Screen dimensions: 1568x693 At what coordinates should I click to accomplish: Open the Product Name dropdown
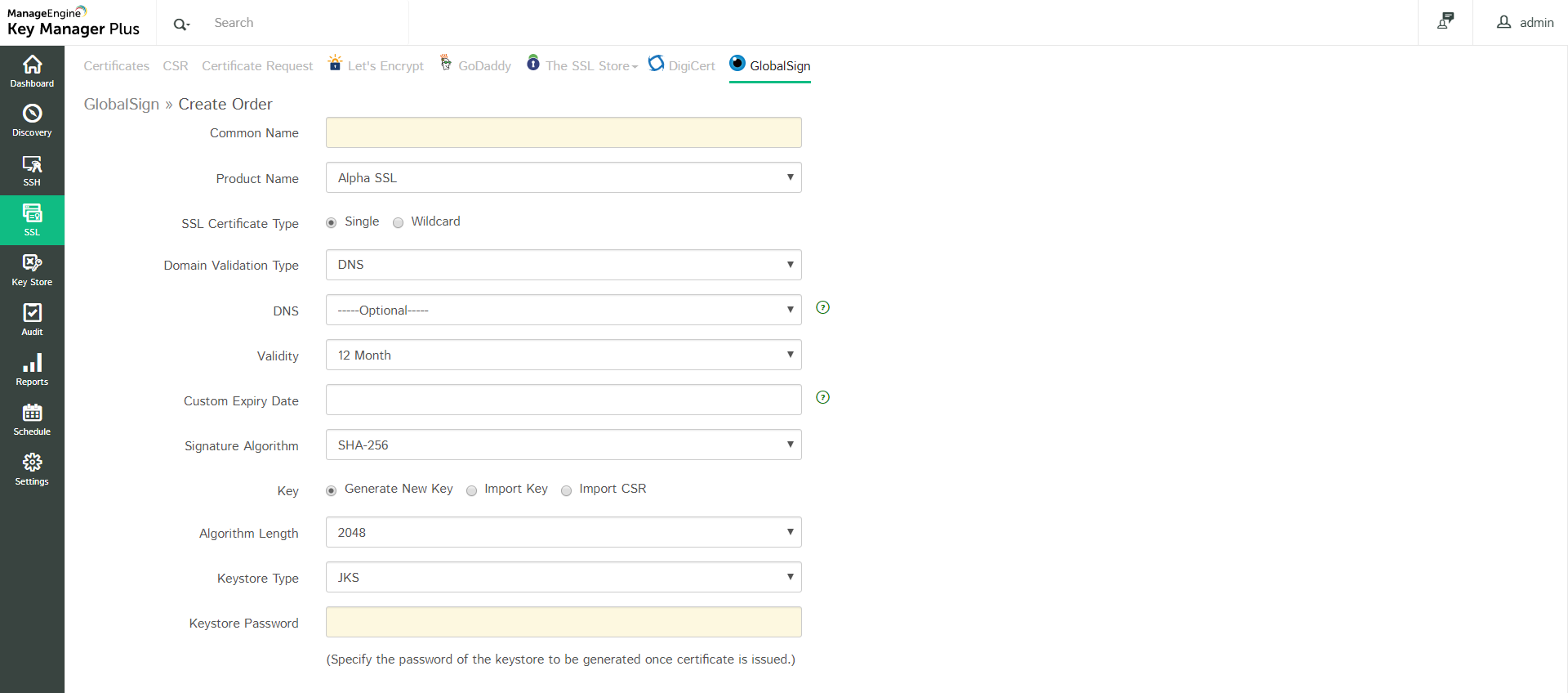563,177
